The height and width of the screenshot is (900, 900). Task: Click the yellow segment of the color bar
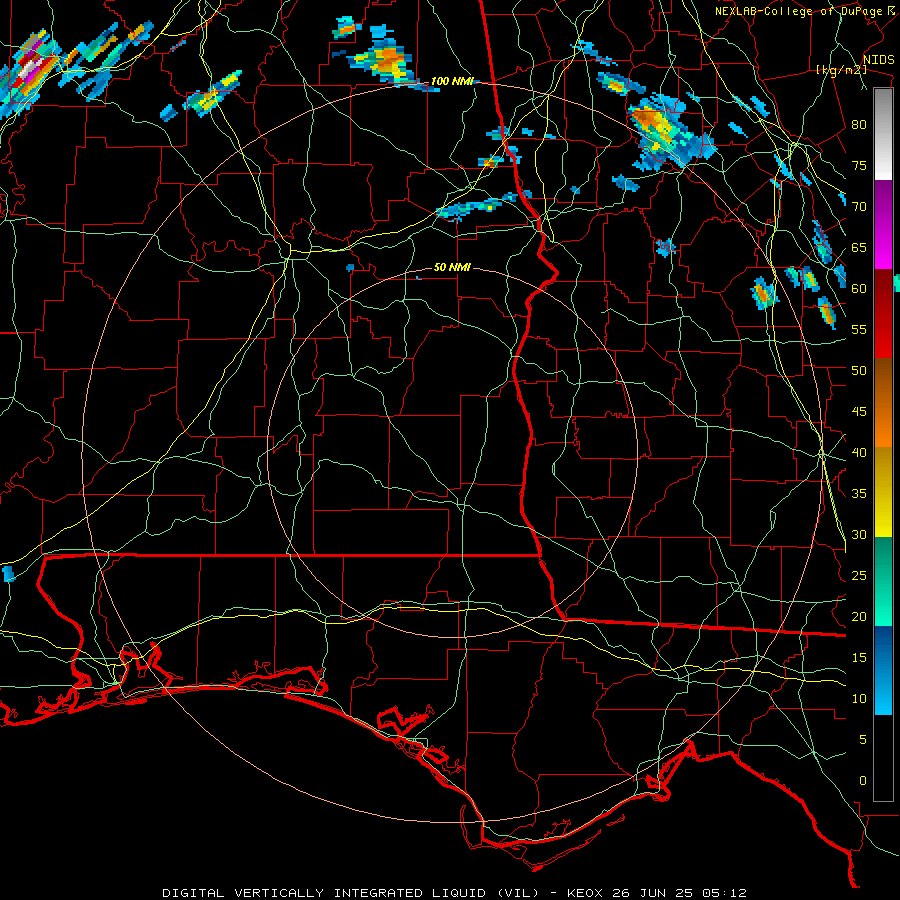(883, 492)
